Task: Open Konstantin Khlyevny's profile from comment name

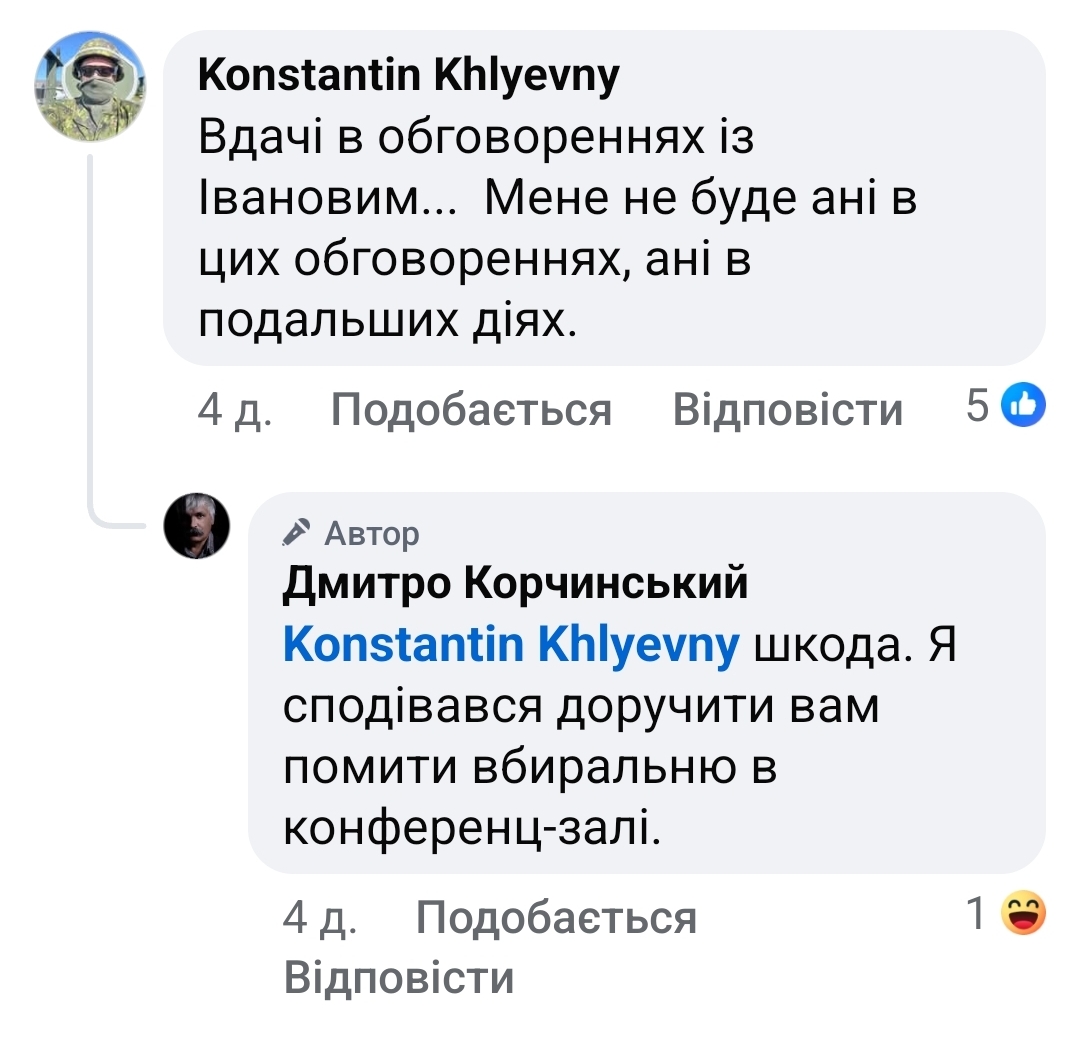Action: pyautogui.click(x=409, y=76)
